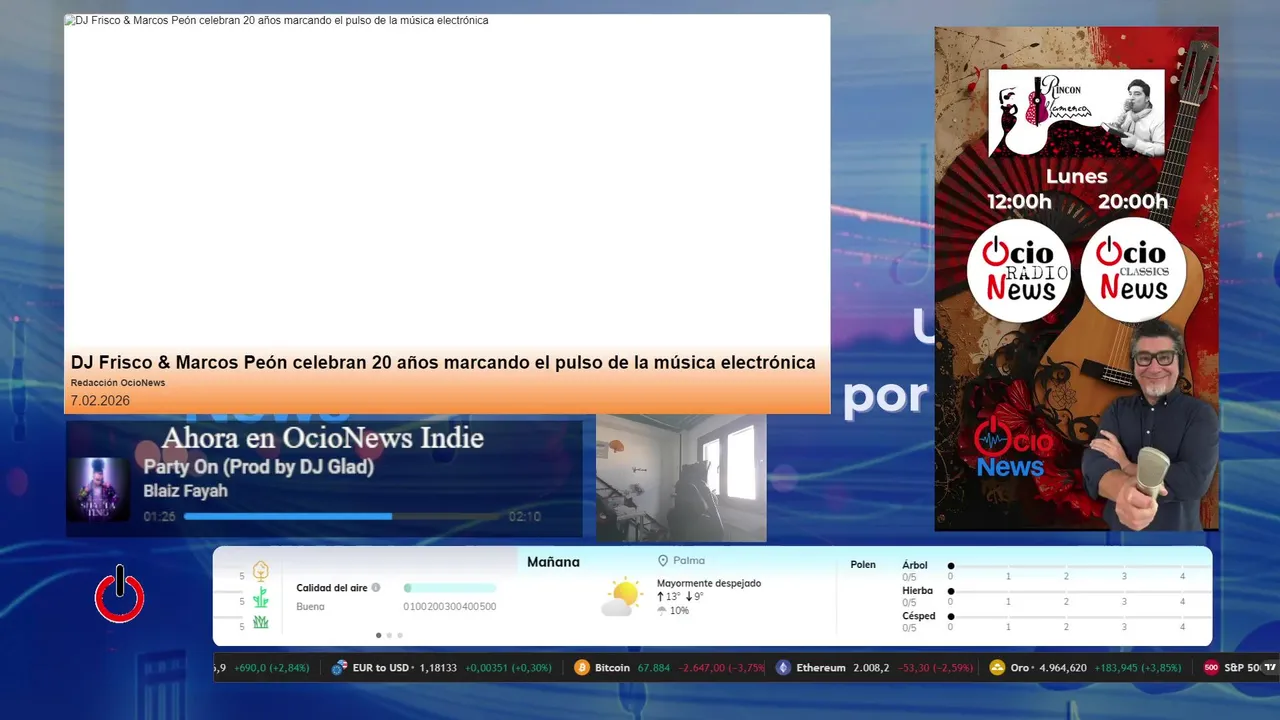
Task: Click the +0,00351 (+0,30%) EUR change
Action: tap(508, 668)
